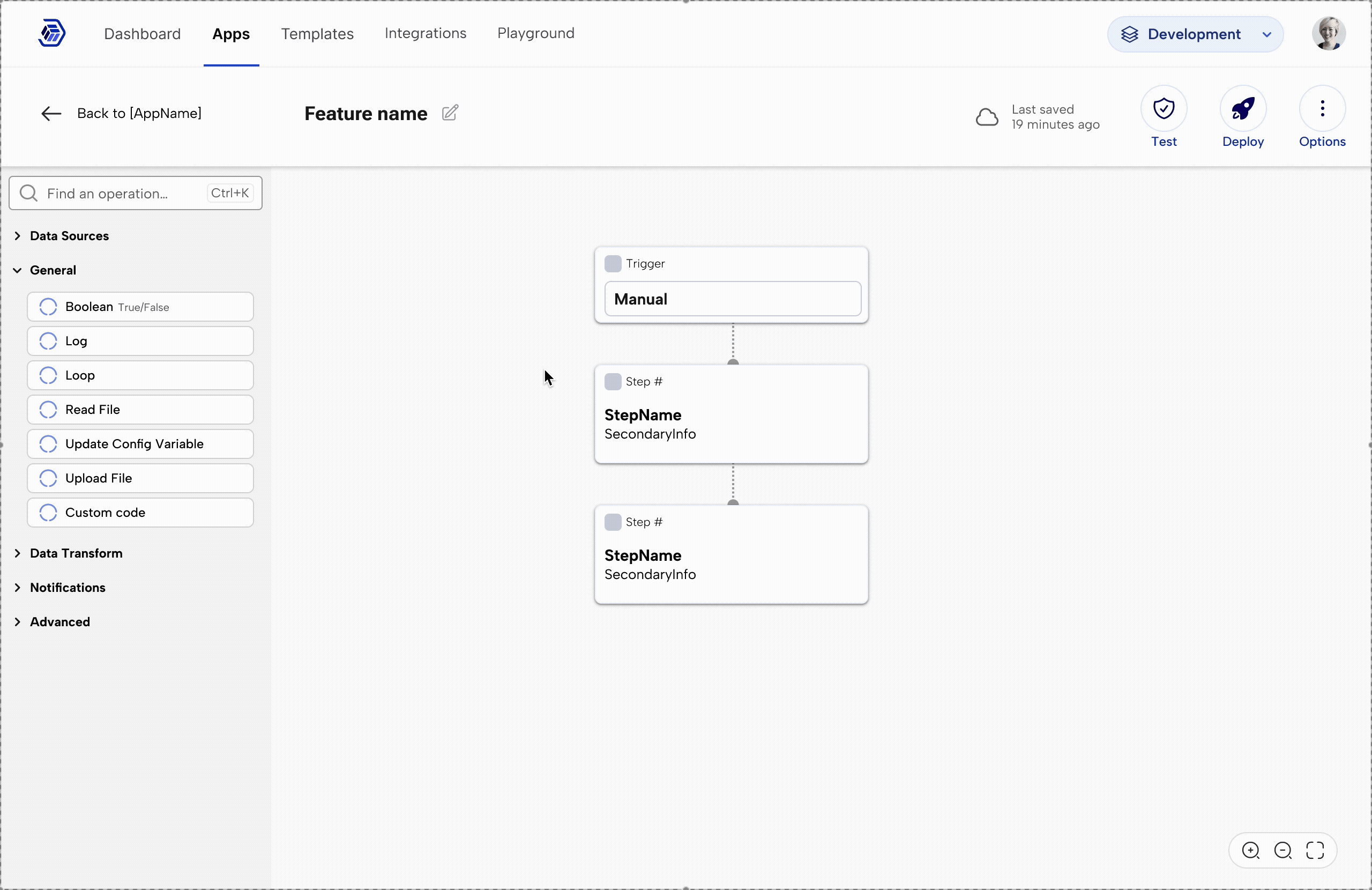Viewport: 1372px width, 890px height.
Task: Click the fit-to-screen icon
Action: point(1315,850)
